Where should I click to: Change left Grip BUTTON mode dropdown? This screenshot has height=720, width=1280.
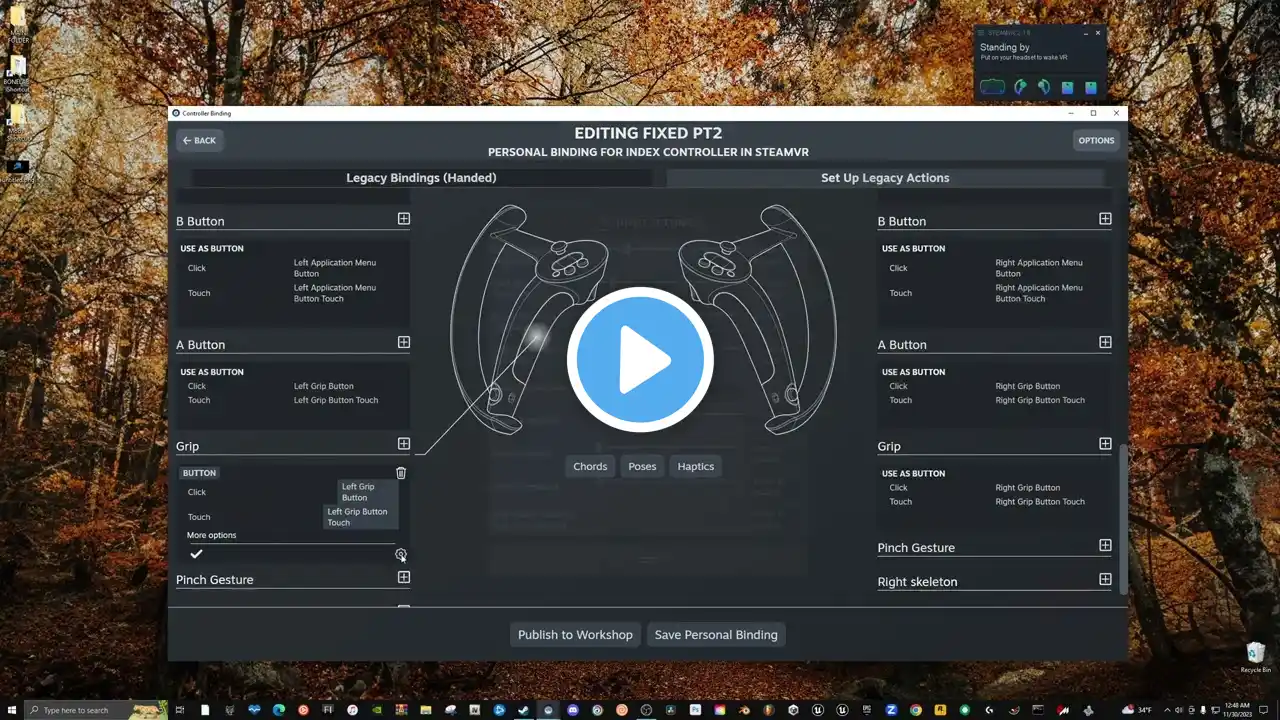199,473
